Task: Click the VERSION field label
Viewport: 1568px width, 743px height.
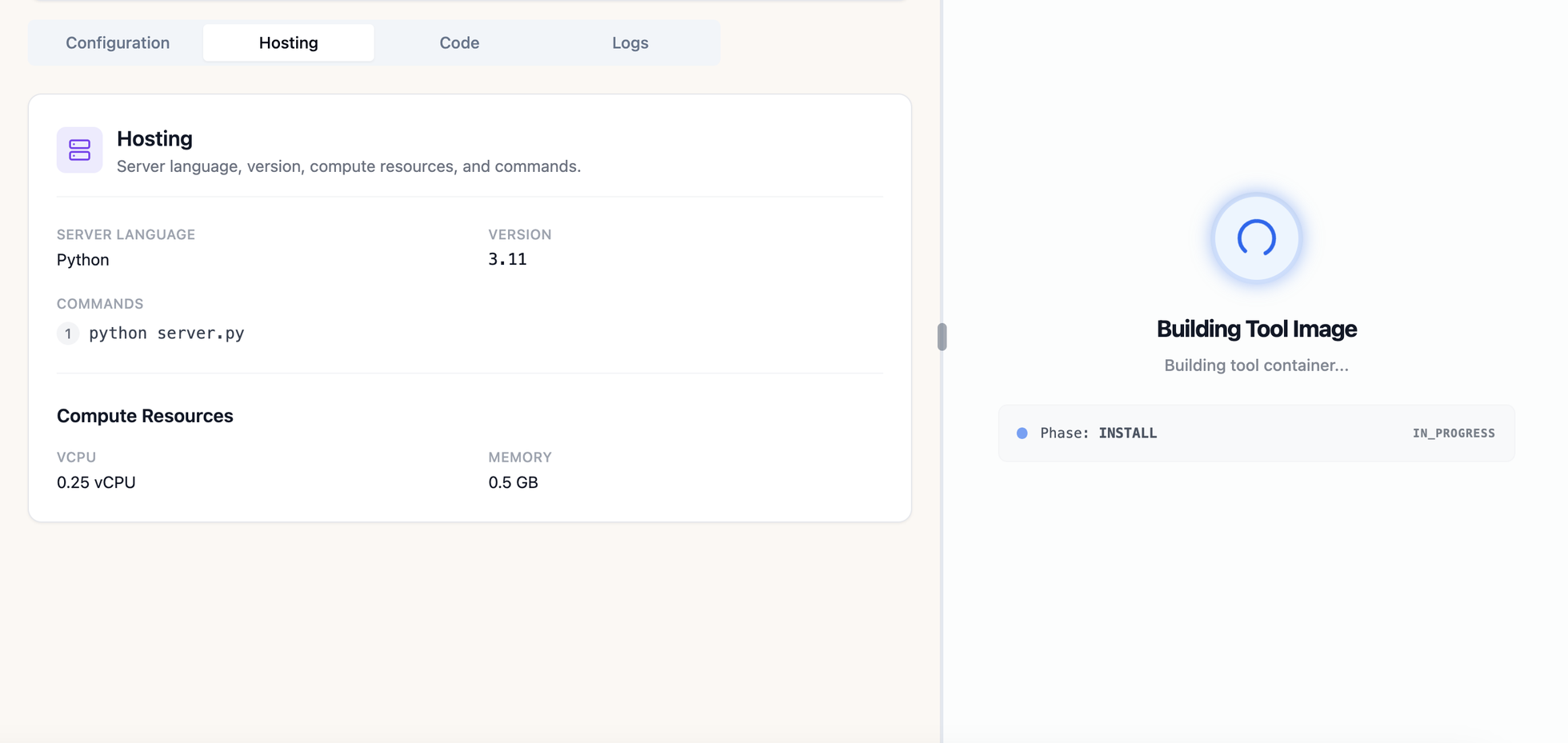Action: click(520, 234)
